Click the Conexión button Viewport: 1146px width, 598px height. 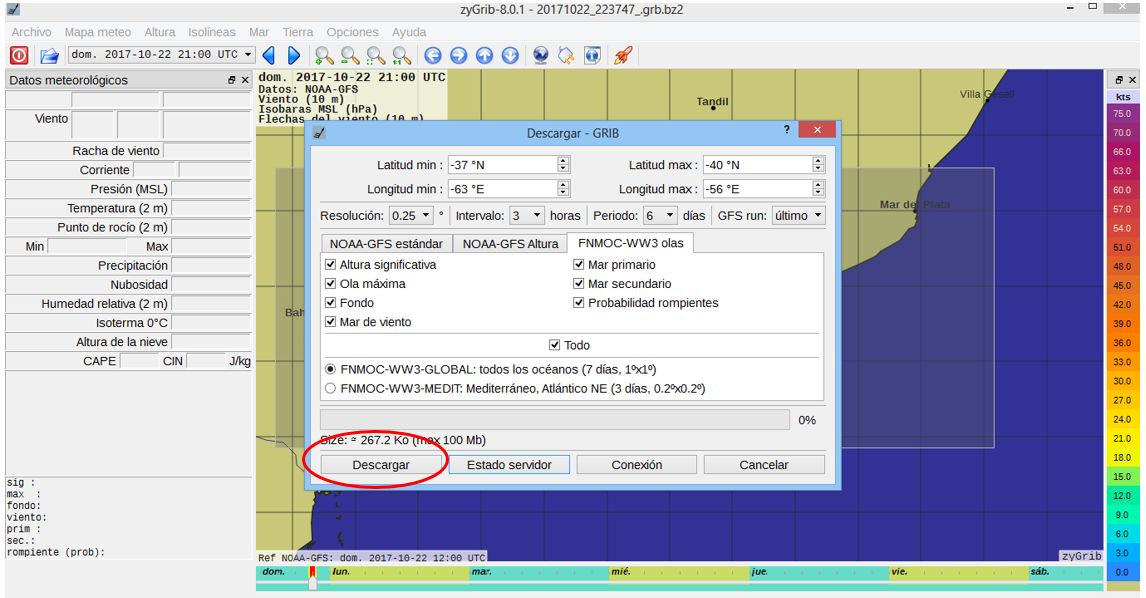point(637,465)
